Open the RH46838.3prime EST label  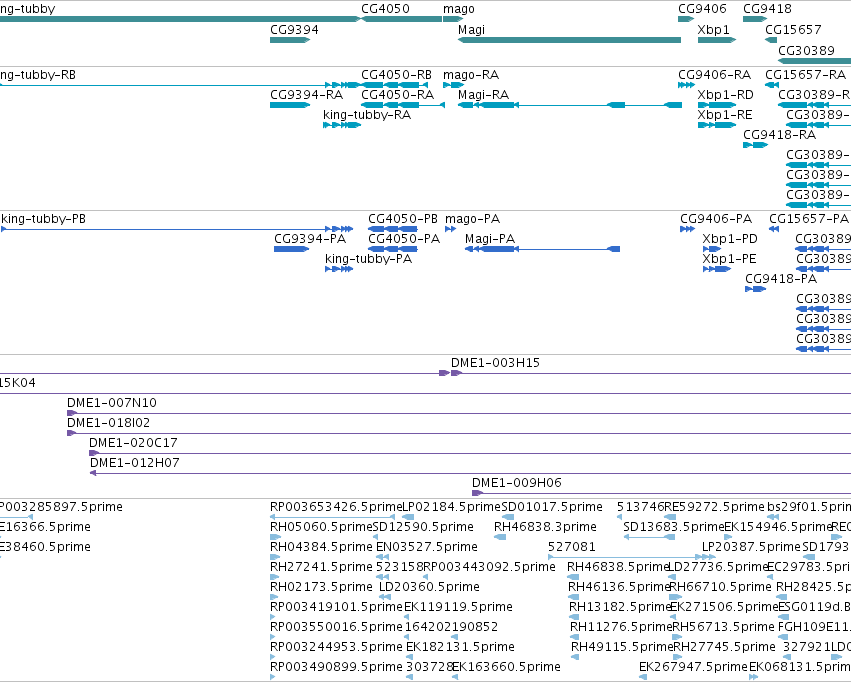[x=545, y=527]
